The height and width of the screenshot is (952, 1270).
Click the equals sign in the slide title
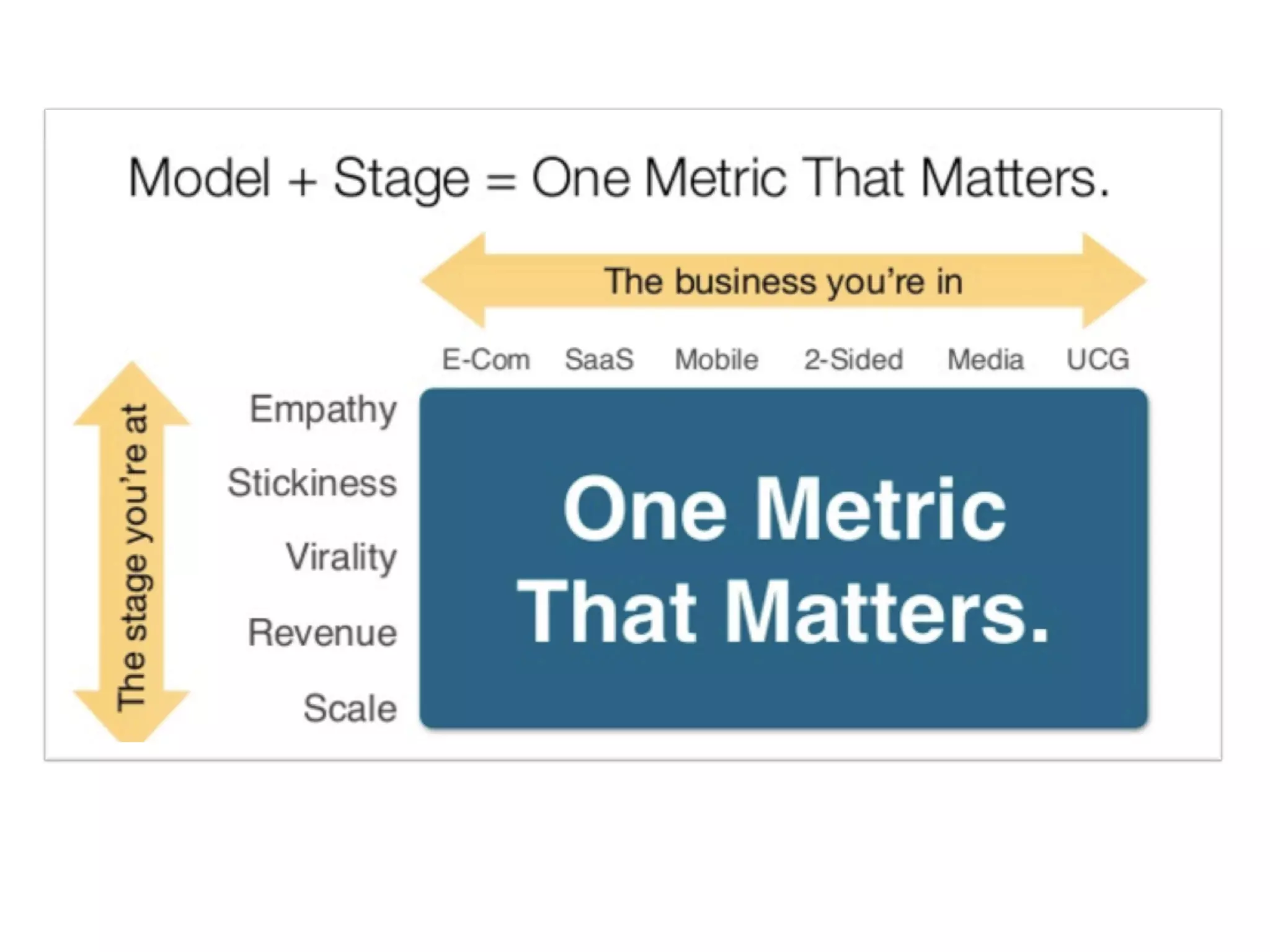coord(500,181)
